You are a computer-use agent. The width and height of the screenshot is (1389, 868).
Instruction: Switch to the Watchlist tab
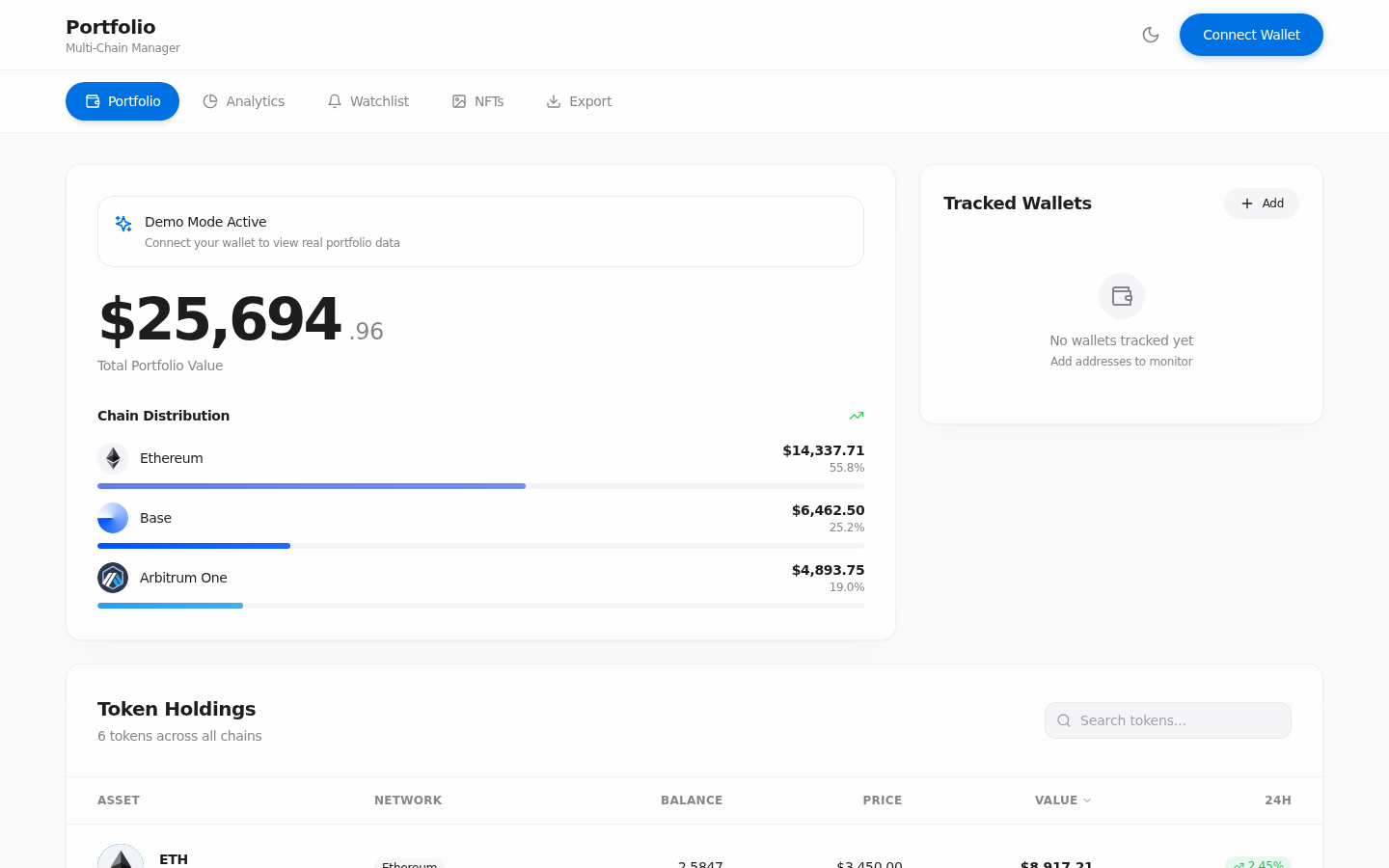(x=368, y=100)
